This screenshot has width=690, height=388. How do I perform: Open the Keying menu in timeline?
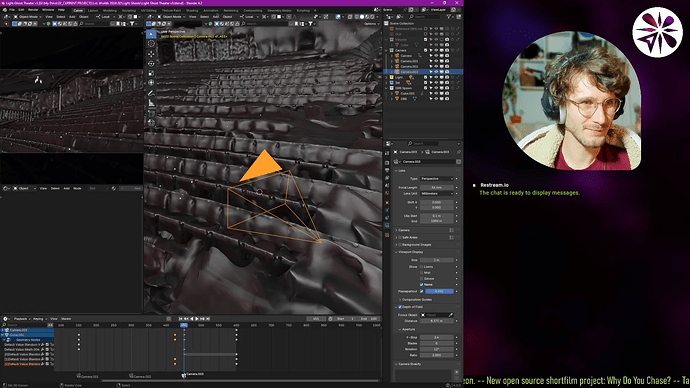(x=39, y=318)
